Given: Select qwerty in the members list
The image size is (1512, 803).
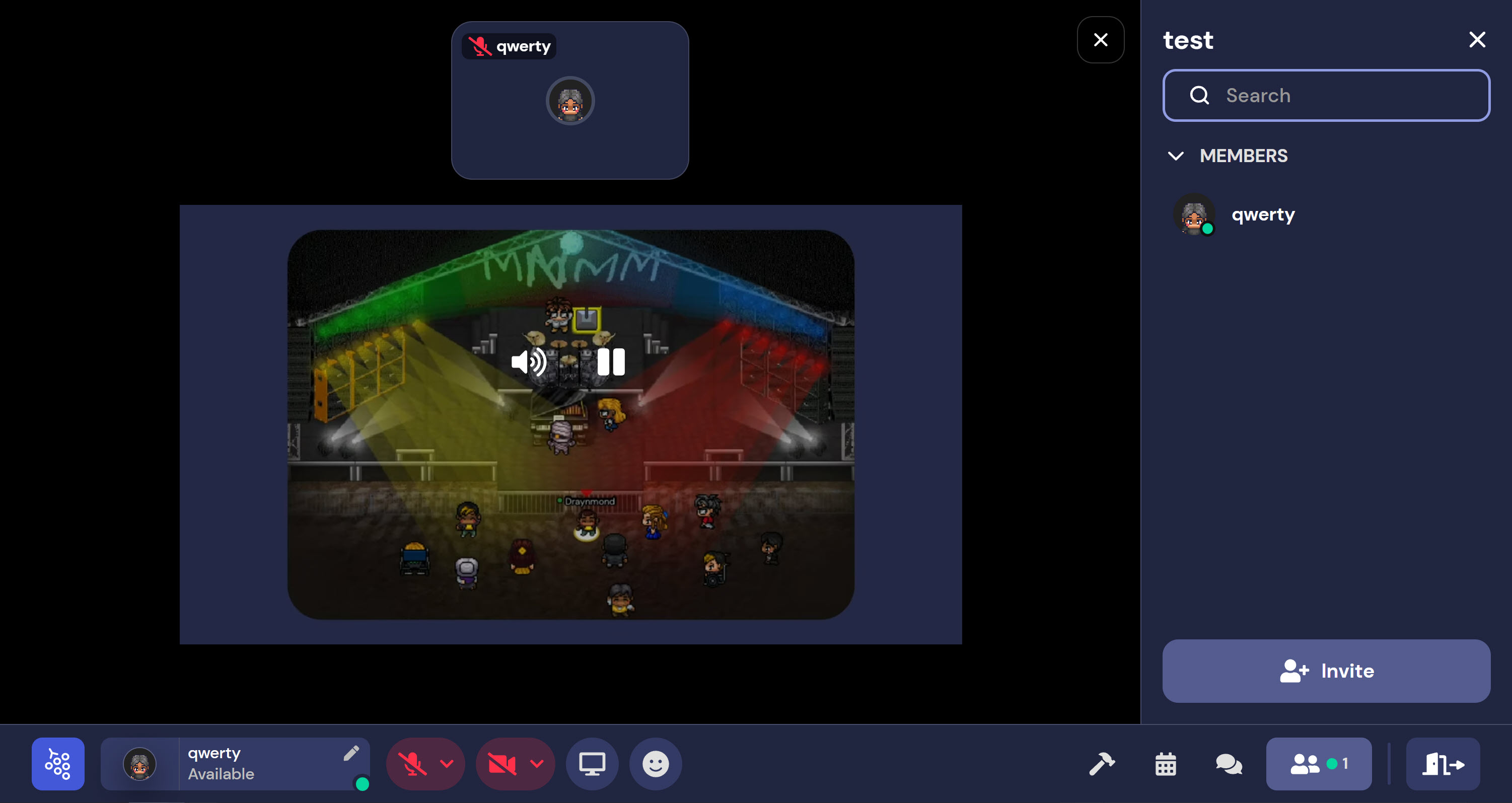Looking at the screenshot, I should [1262, 215].
